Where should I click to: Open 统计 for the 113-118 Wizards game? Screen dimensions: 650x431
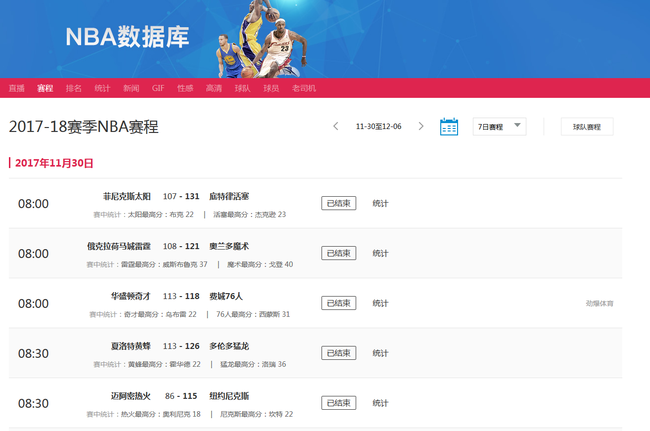pyautogui.click(x=380, y=303)
